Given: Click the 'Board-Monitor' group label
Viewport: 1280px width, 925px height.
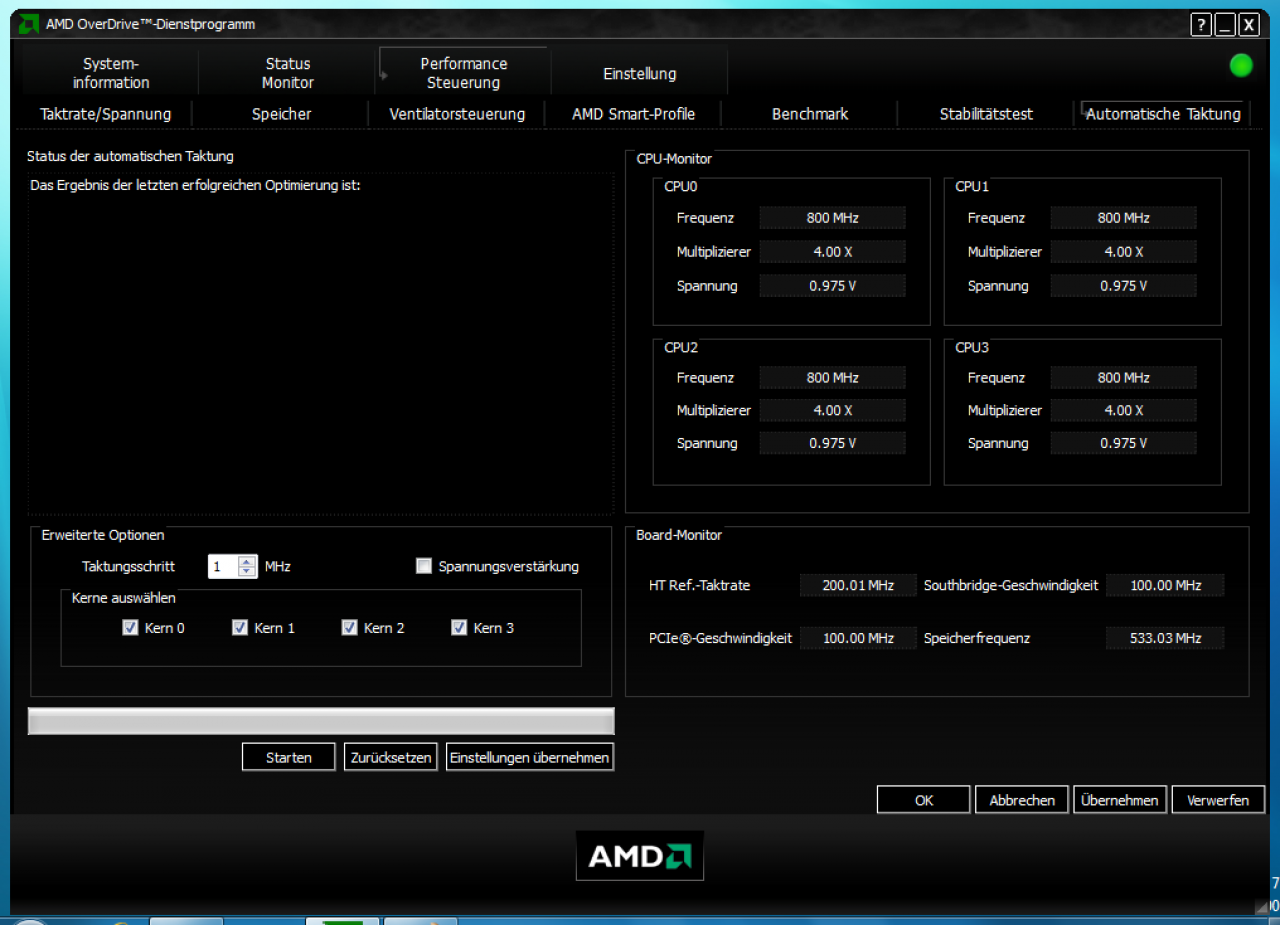Looking at the screenshot, I should [x=679, y=535].
